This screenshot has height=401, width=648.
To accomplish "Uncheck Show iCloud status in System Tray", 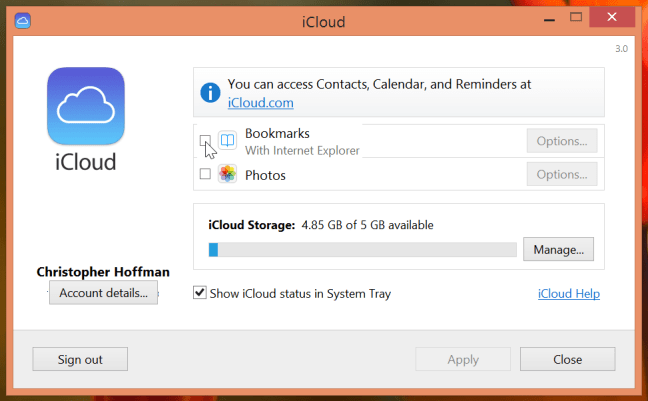I will [x=201, y=293].
